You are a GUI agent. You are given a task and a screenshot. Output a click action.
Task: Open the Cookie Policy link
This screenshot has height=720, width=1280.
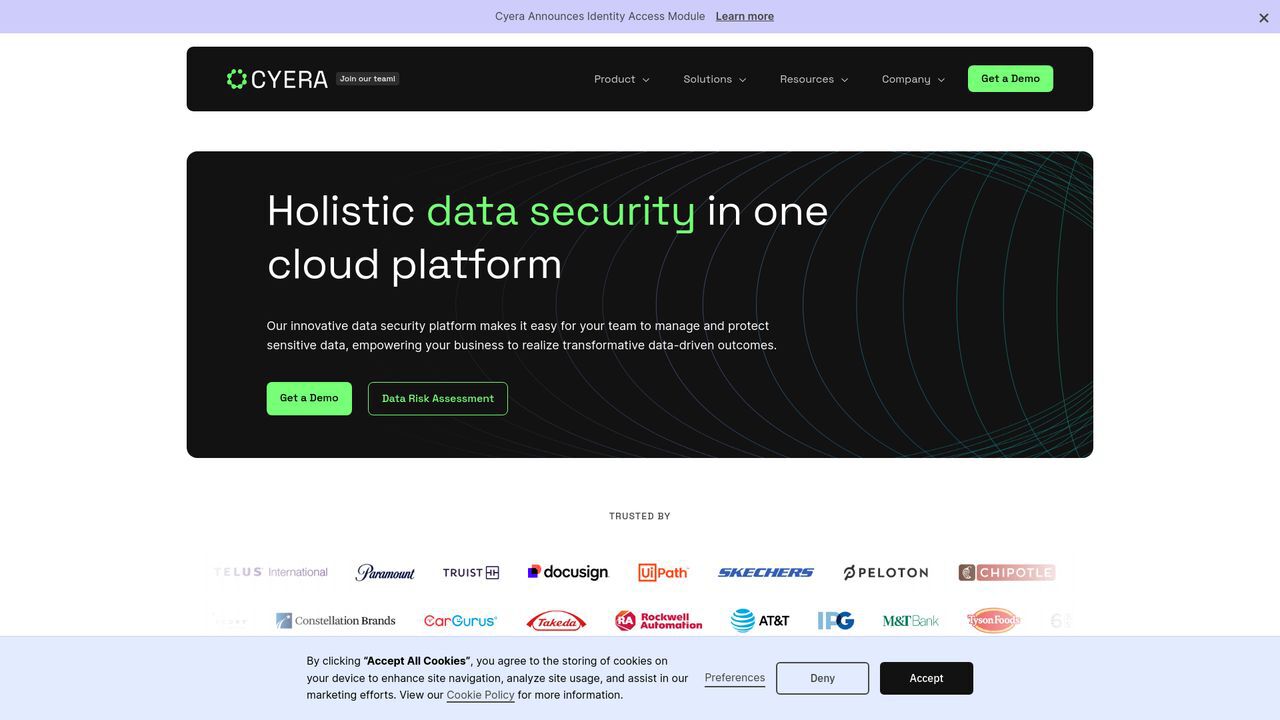coord(480,695)
